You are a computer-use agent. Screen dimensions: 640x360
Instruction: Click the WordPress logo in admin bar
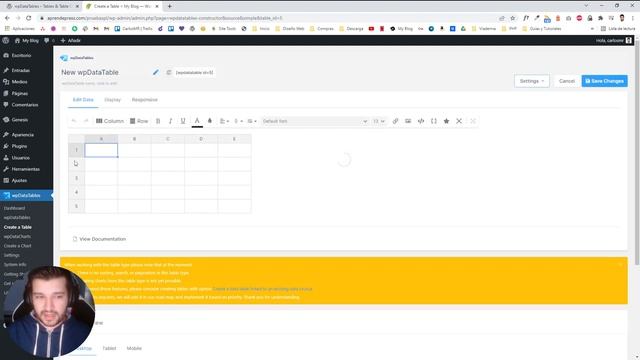[x=6, y=40]
